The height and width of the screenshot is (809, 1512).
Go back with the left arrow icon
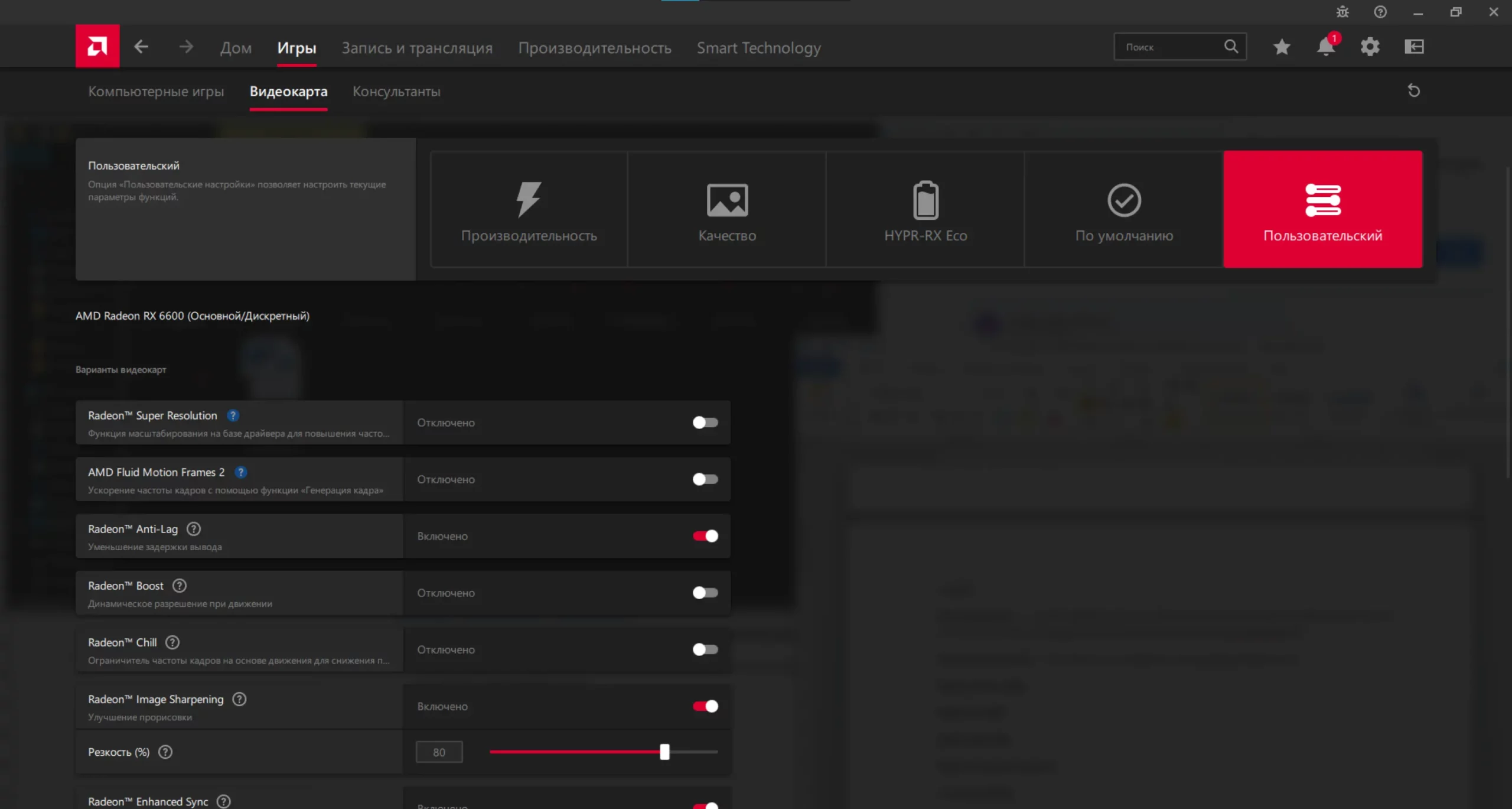pos(141,47)
